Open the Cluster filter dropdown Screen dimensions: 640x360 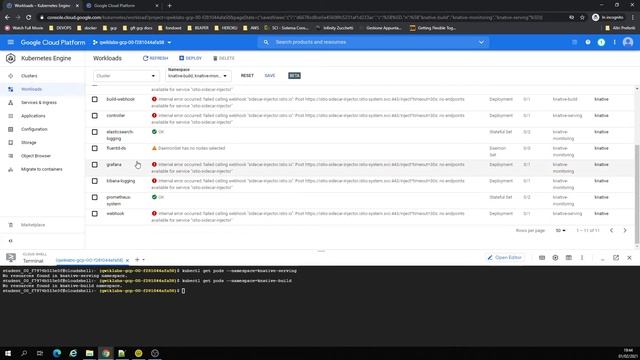tap(126, 76)
